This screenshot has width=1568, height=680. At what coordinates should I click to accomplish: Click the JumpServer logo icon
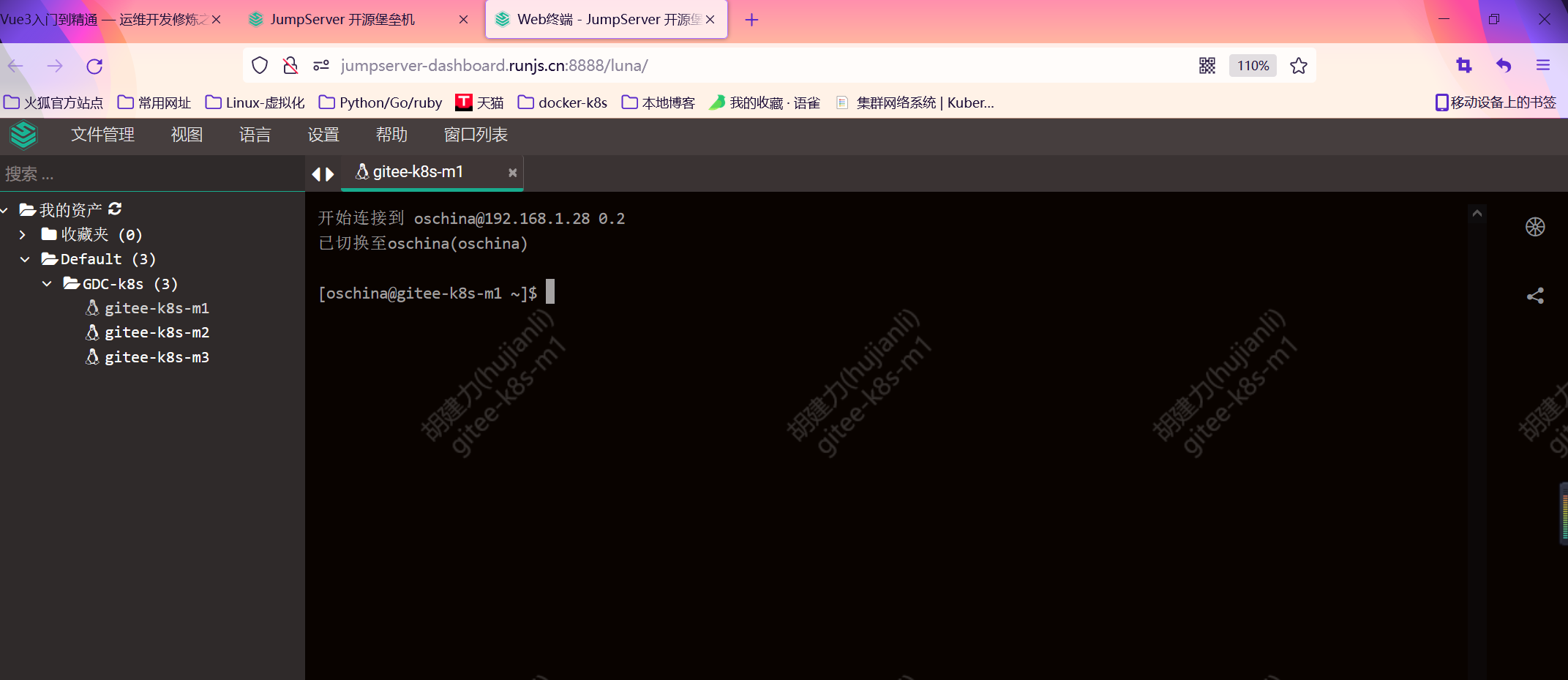coord(23,135)
